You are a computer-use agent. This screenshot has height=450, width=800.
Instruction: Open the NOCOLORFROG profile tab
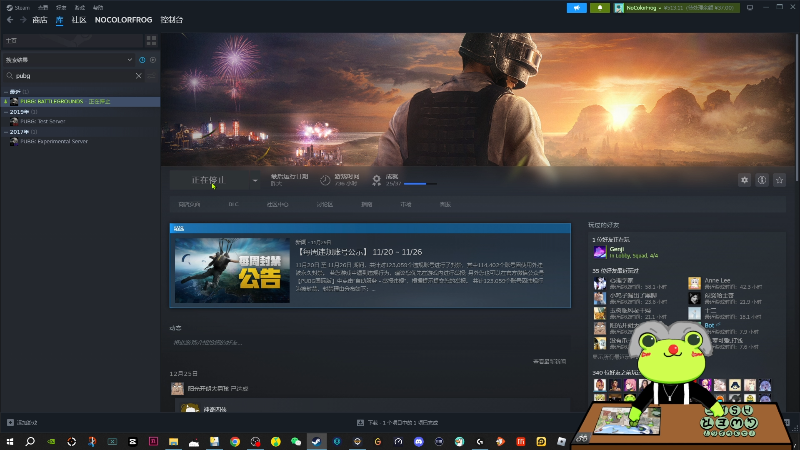pos(123,20)
